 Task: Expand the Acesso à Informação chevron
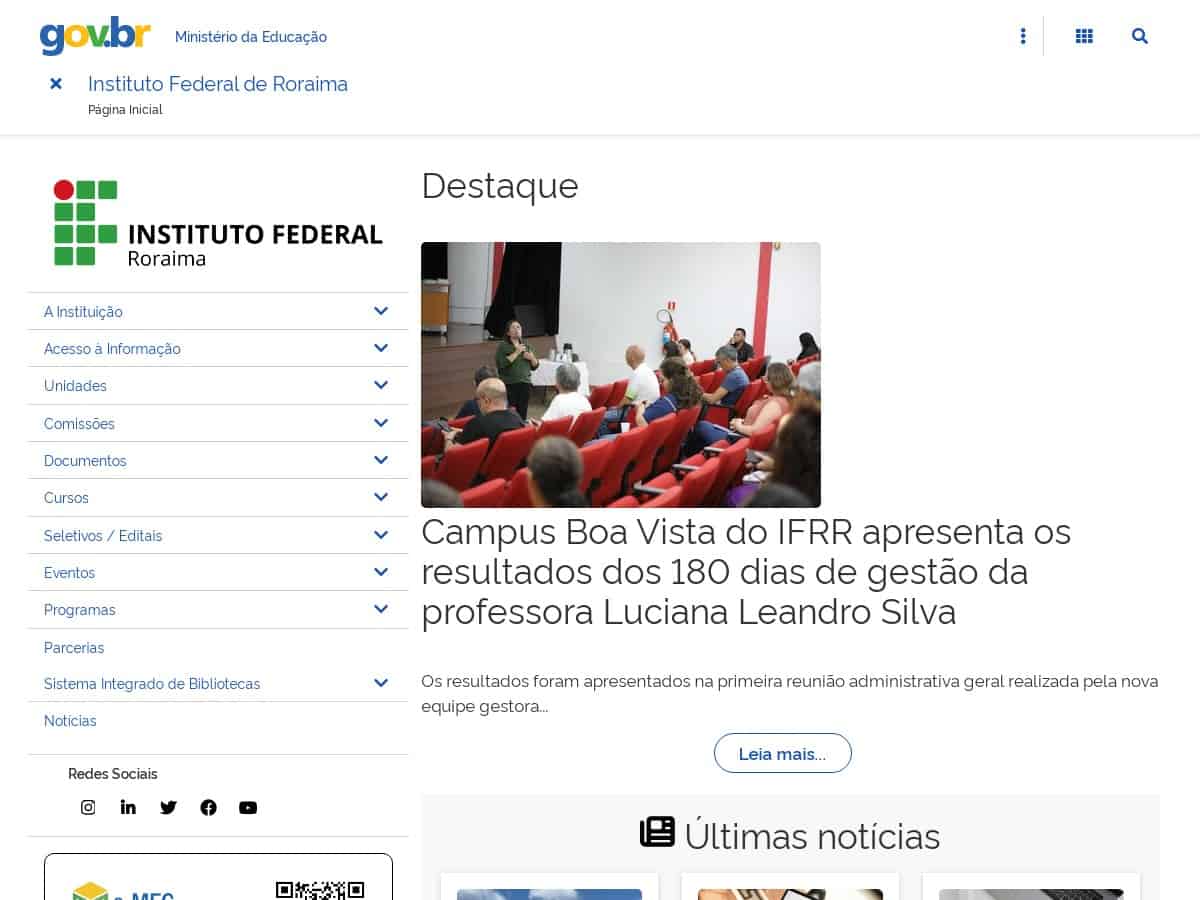pos(381,348)
